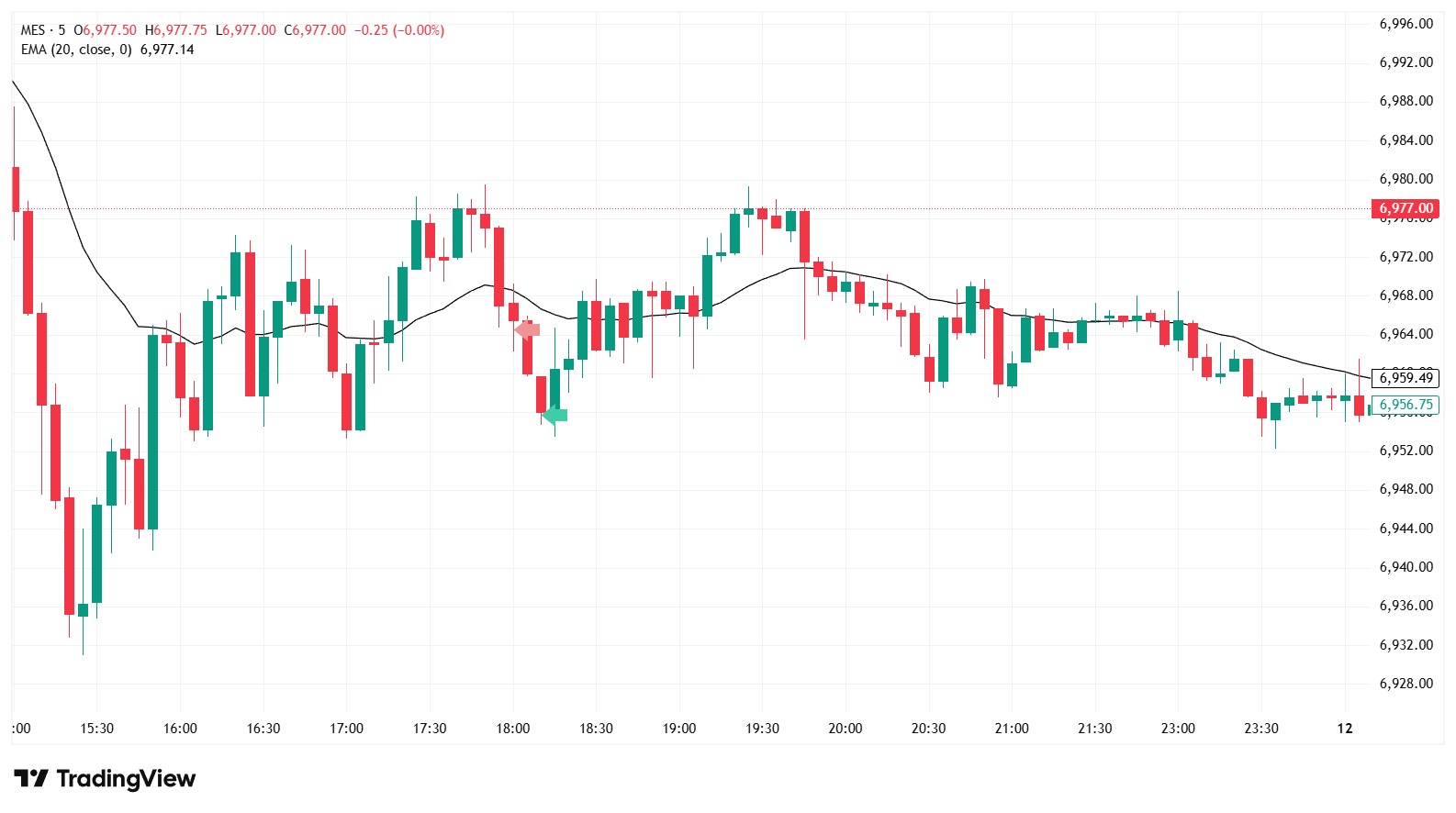Click the 6,928.00 price scale label
Image resolution: width=1456 pixels, height=813 pixels.
1406,684
